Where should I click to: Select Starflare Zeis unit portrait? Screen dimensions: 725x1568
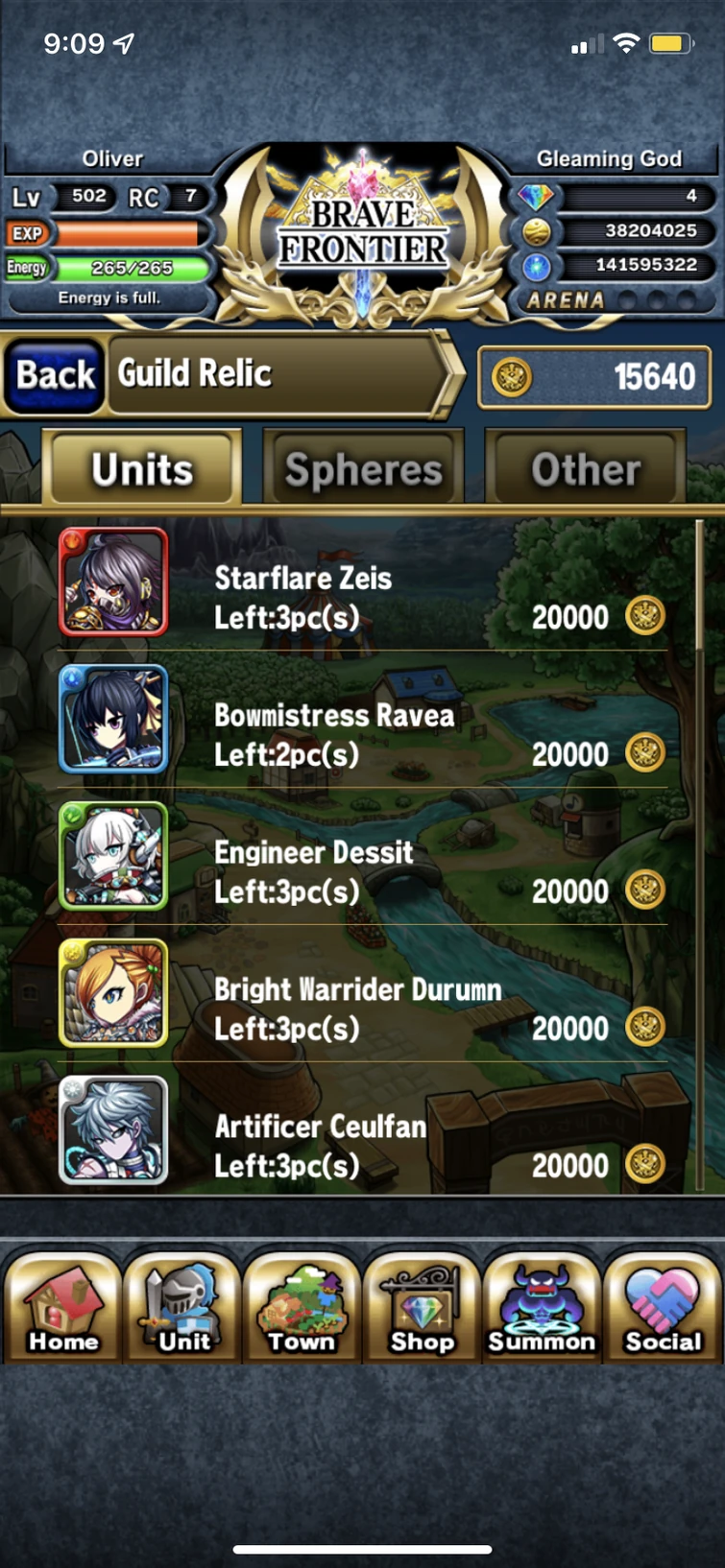click(x=113, y=582)
